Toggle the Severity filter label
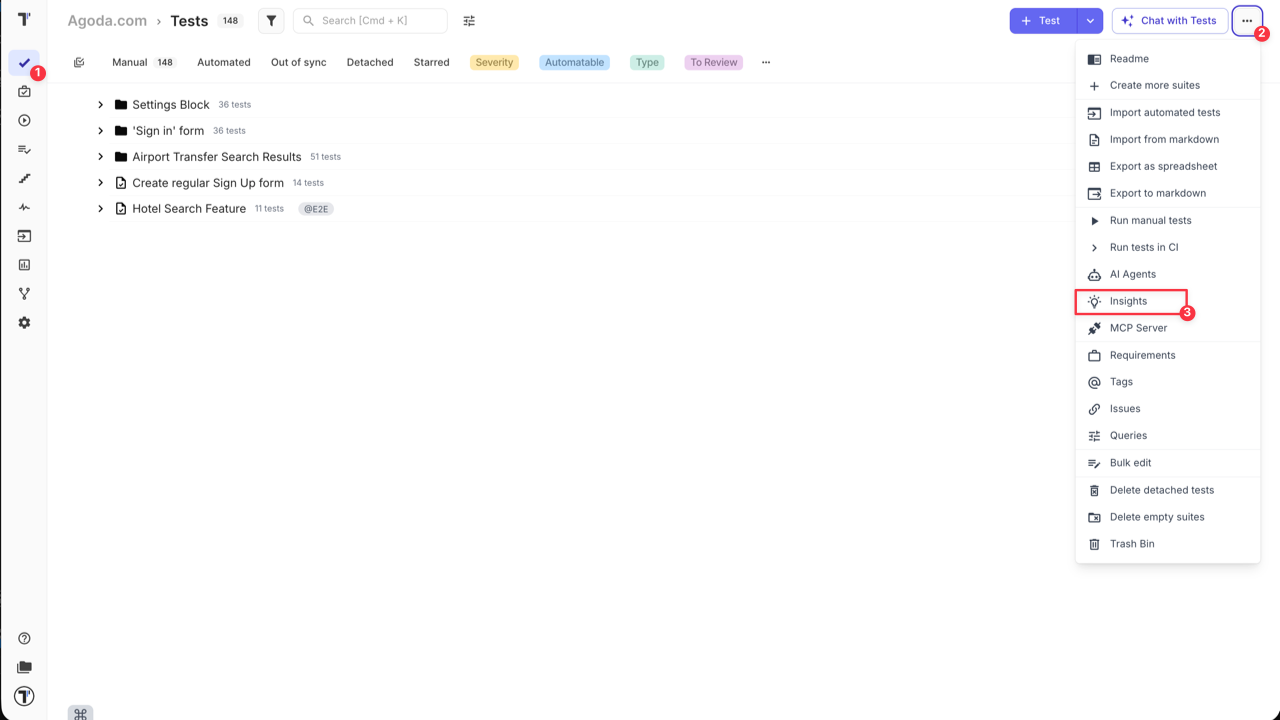 click(494, 62)
